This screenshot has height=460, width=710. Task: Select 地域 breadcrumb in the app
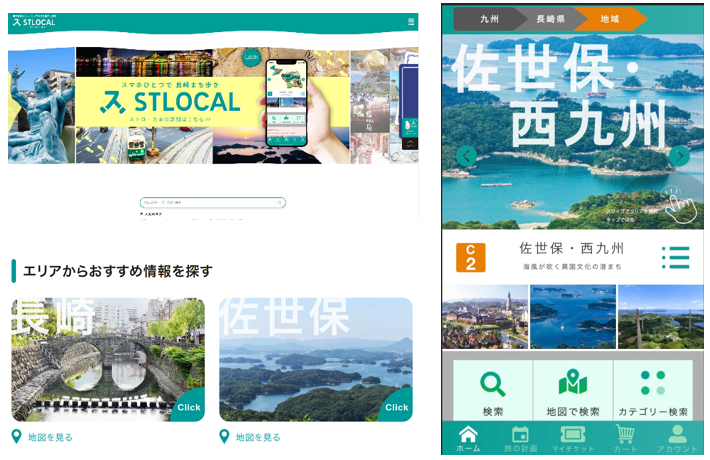(610, 19)
